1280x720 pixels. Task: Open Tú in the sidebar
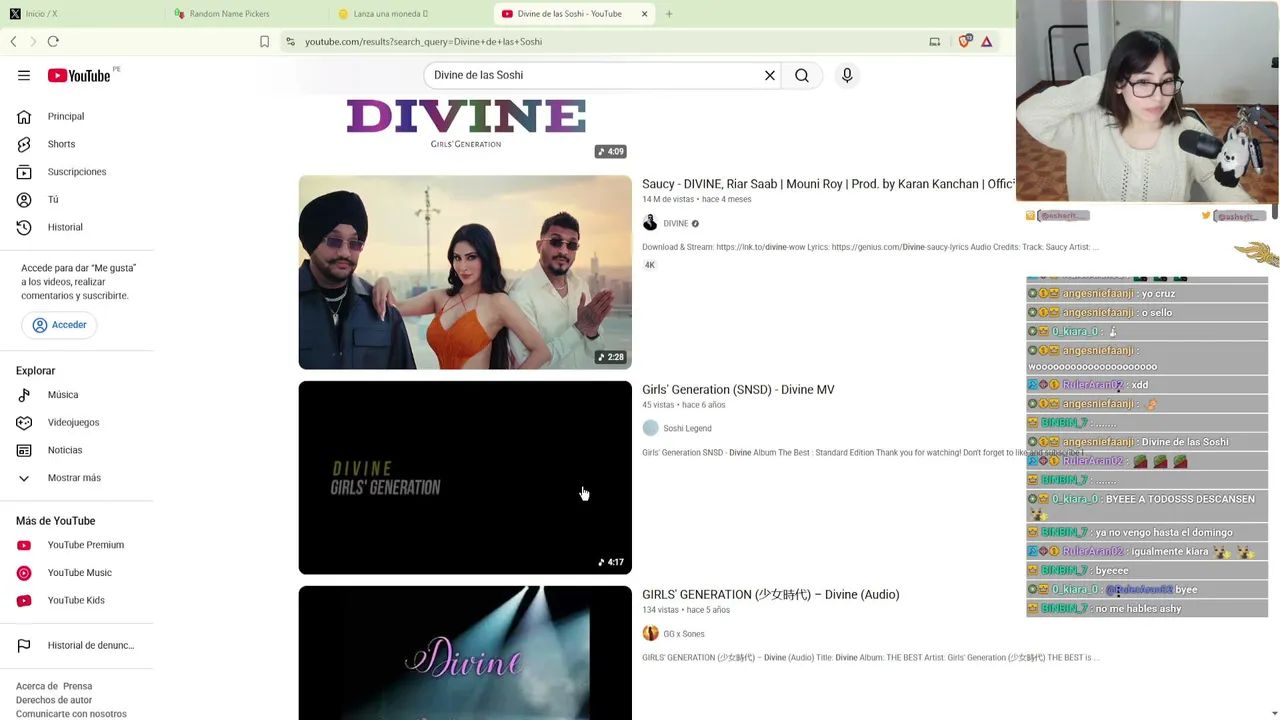(53, 199)
